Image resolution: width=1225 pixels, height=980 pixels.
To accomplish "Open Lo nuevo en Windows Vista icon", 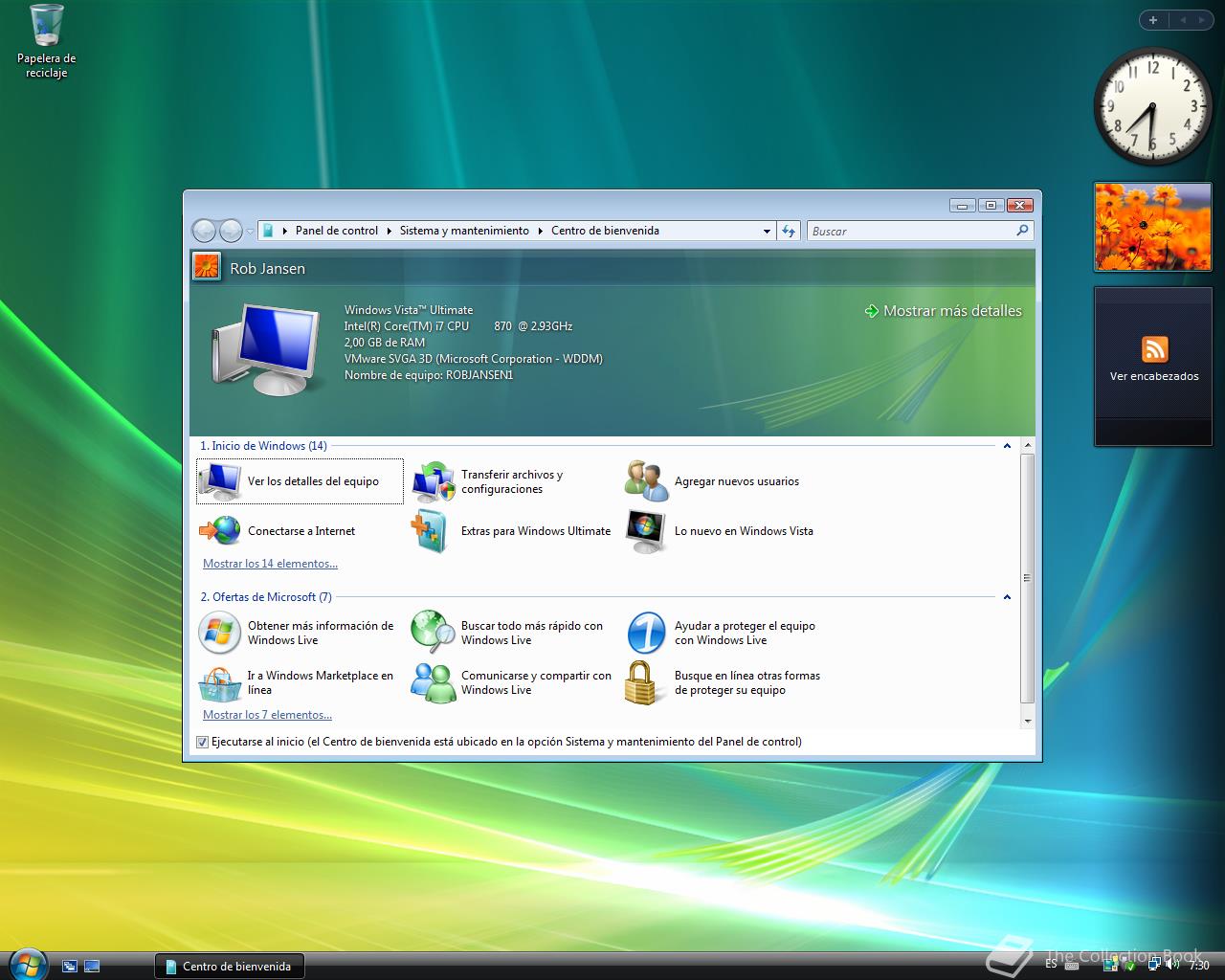I will coord(646,530).
